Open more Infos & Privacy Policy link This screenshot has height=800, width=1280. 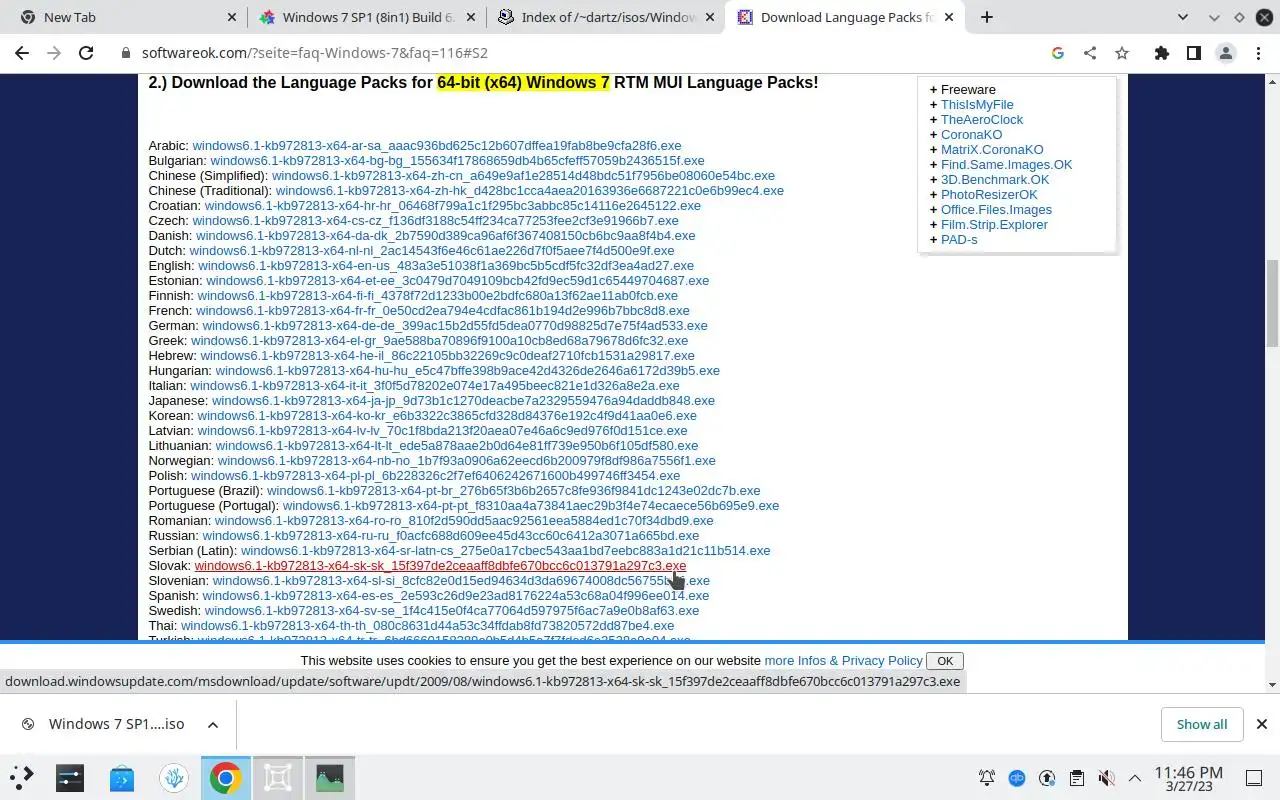(x=843, y=661)
